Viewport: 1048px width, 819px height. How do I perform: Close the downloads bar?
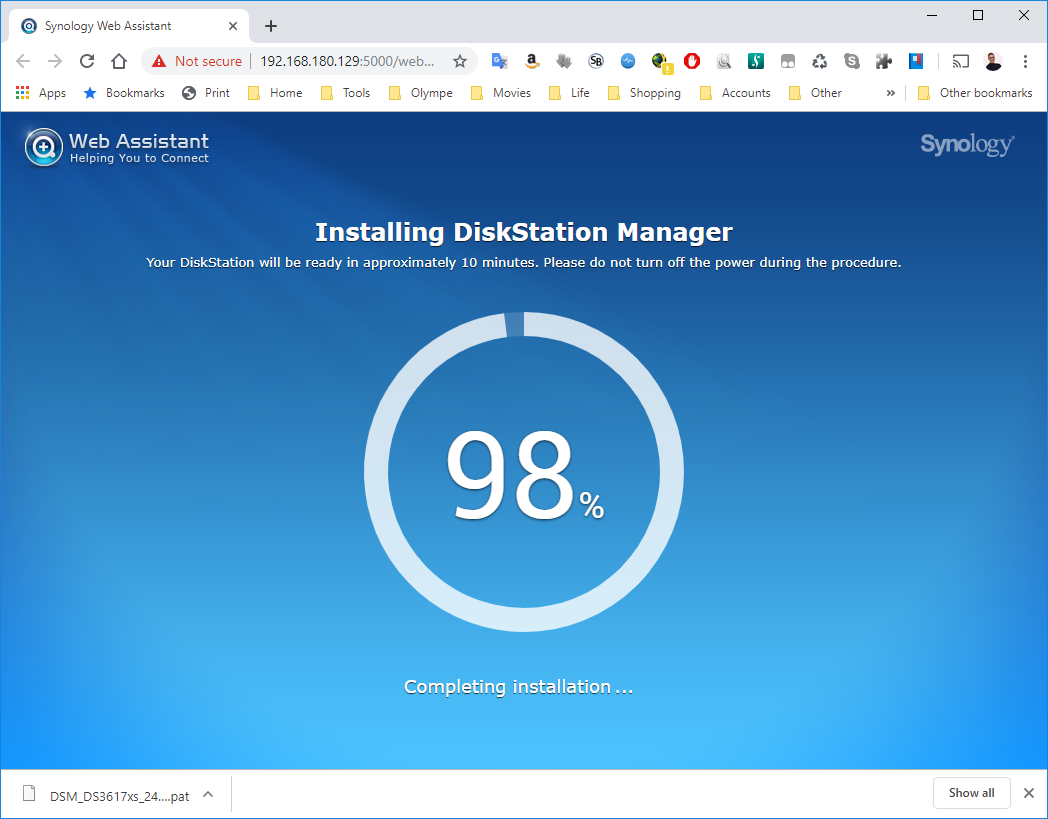(1029, 794)
